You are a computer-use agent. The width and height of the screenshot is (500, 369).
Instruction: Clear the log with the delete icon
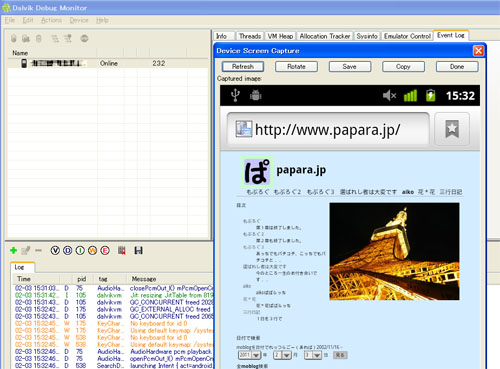[122, 250]
